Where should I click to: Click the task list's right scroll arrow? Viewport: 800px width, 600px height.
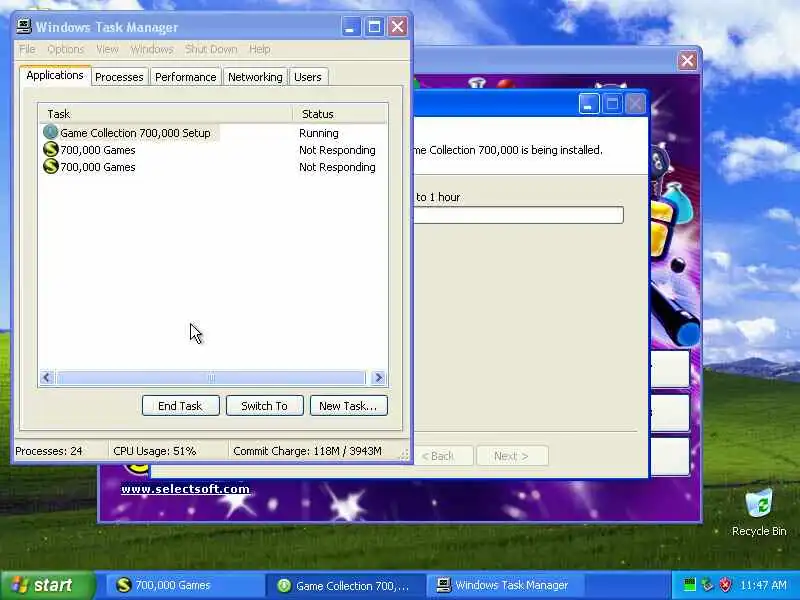(x=379, y=378)
